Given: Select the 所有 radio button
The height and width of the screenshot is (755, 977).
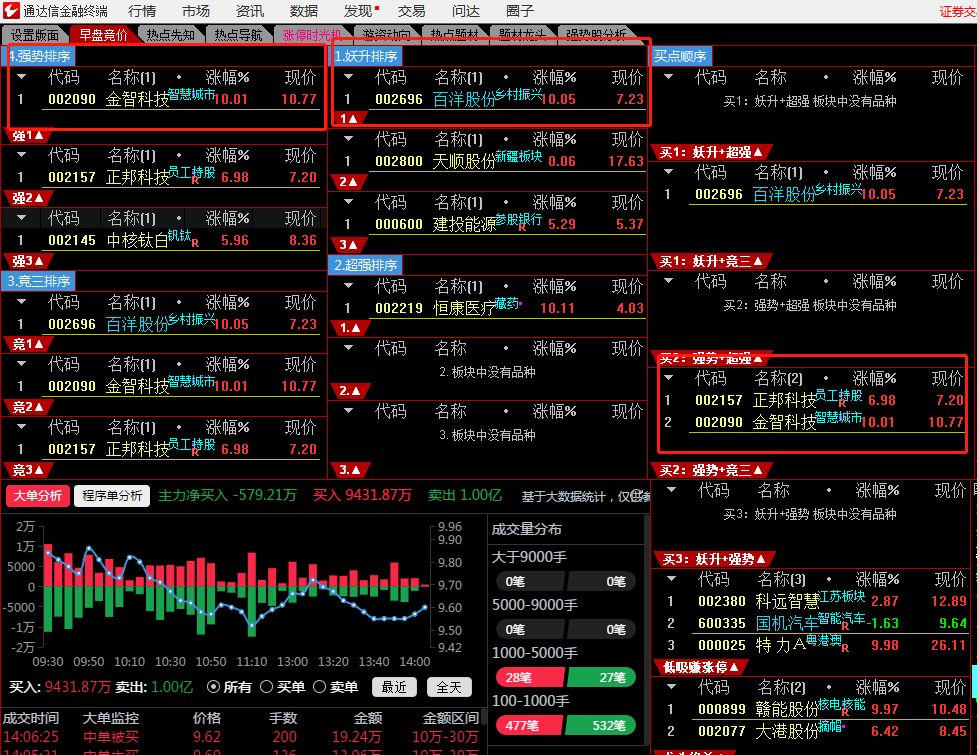Looking at the screenshot, I should tap(213, 687).
